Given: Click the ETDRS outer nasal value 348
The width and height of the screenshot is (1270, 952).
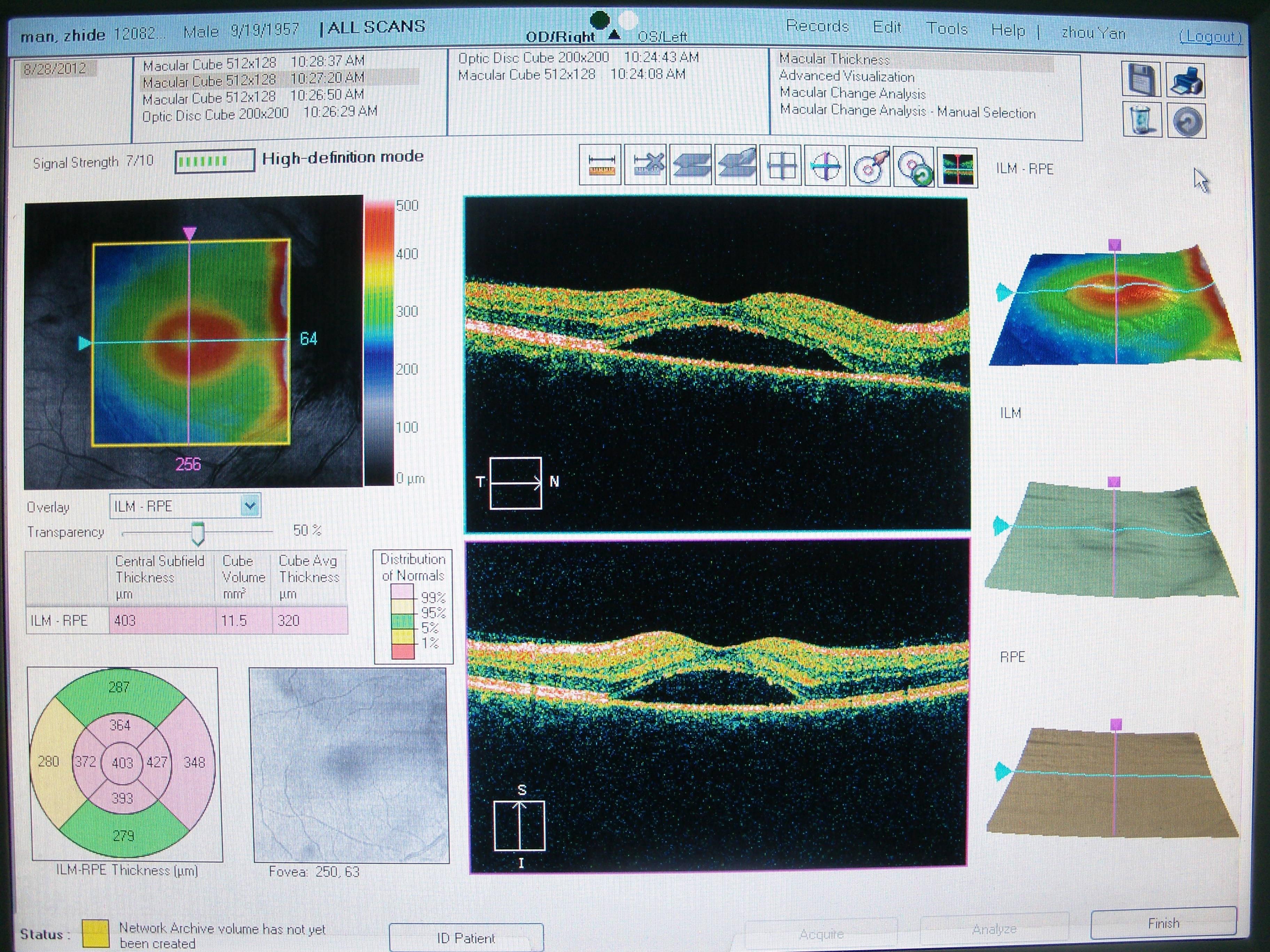Looking at the screenshot, I should [194, 762].
